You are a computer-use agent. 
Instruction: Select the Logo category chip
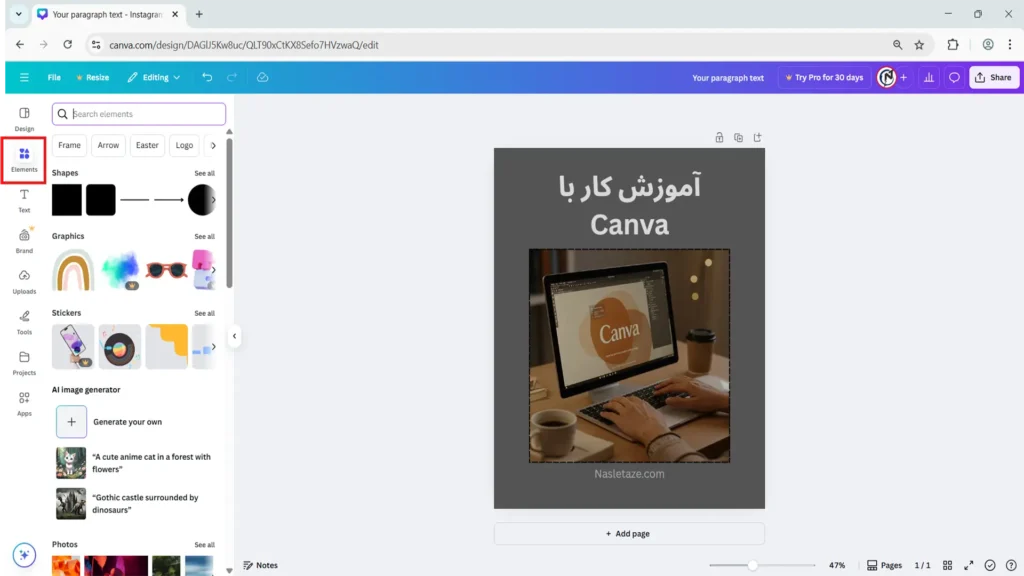tap(184, 145)
